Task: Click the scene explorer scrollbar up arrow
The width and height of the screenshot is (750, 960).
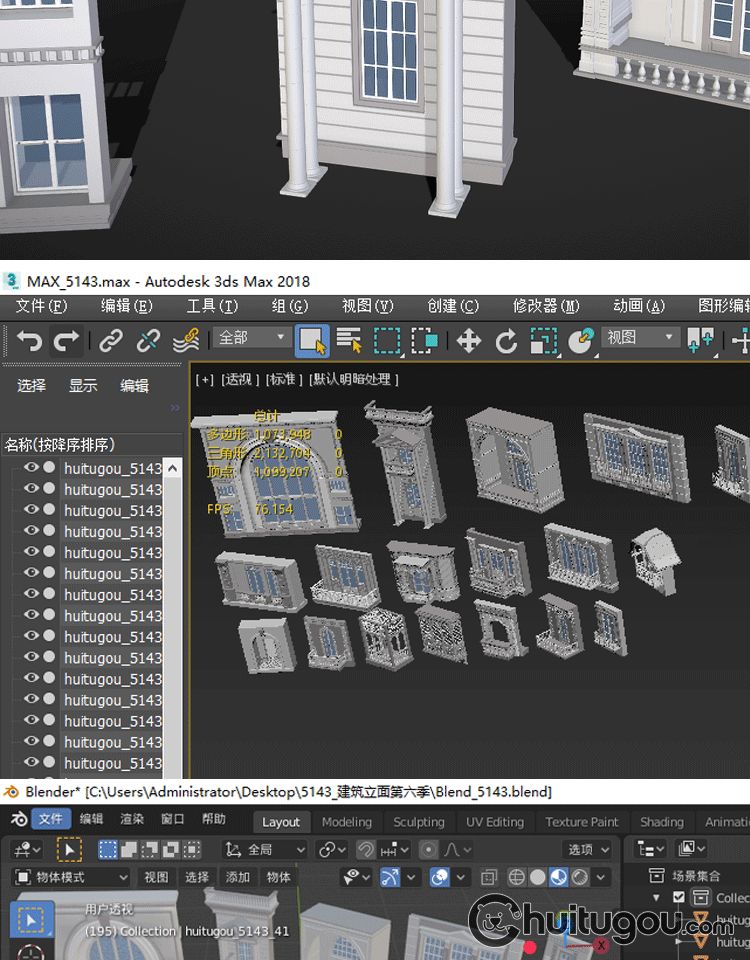Action: click(172, 468)
